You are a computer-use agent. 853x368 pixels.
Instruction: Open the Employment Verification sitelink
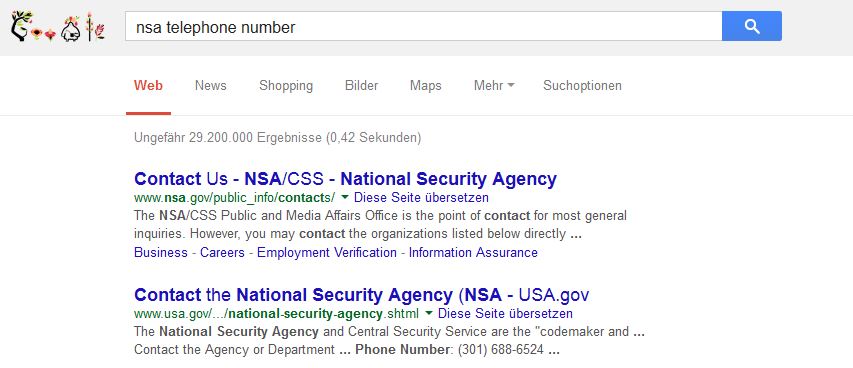(x=326, y=253)
